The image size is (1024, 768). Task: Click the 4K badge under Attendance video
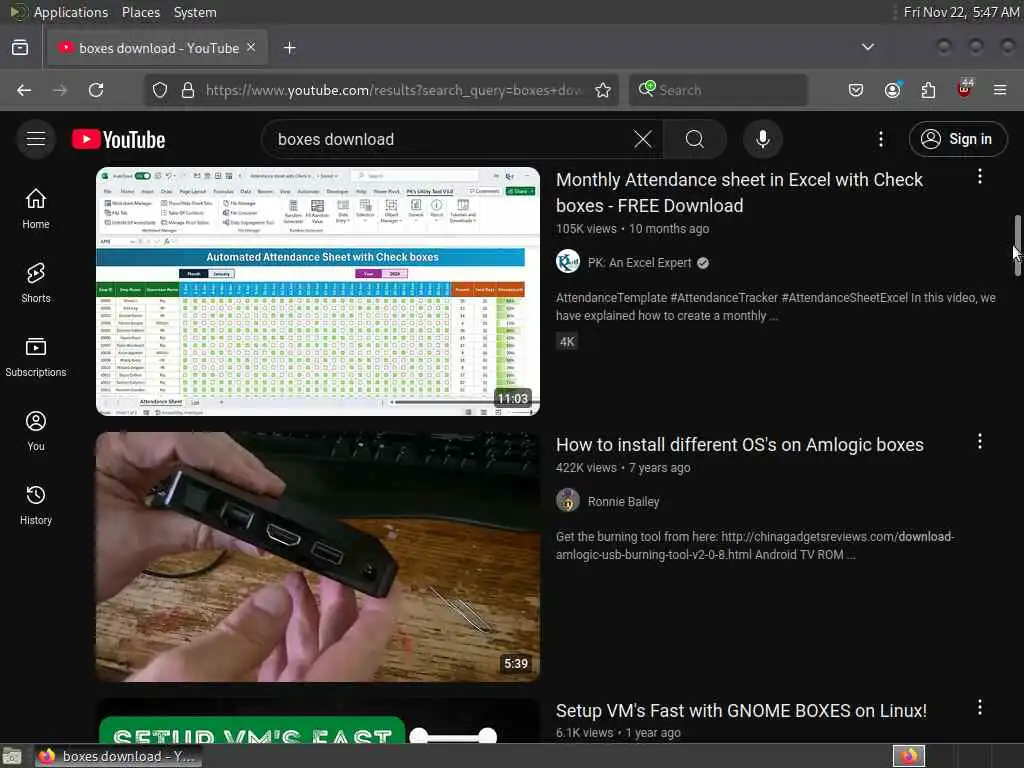point(567,342)
